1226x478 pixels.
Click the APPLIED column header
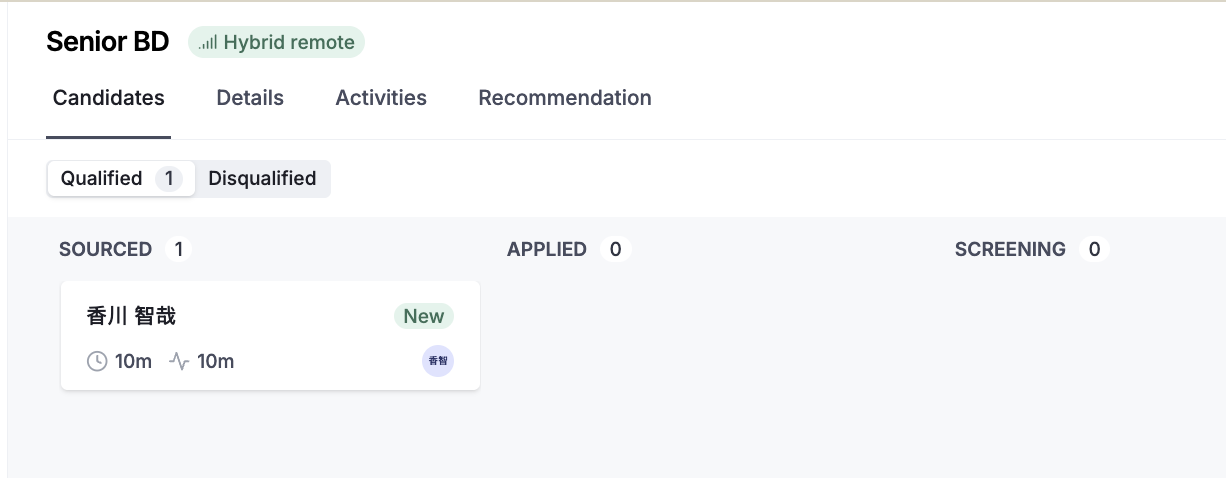click(x=547, y=249)
